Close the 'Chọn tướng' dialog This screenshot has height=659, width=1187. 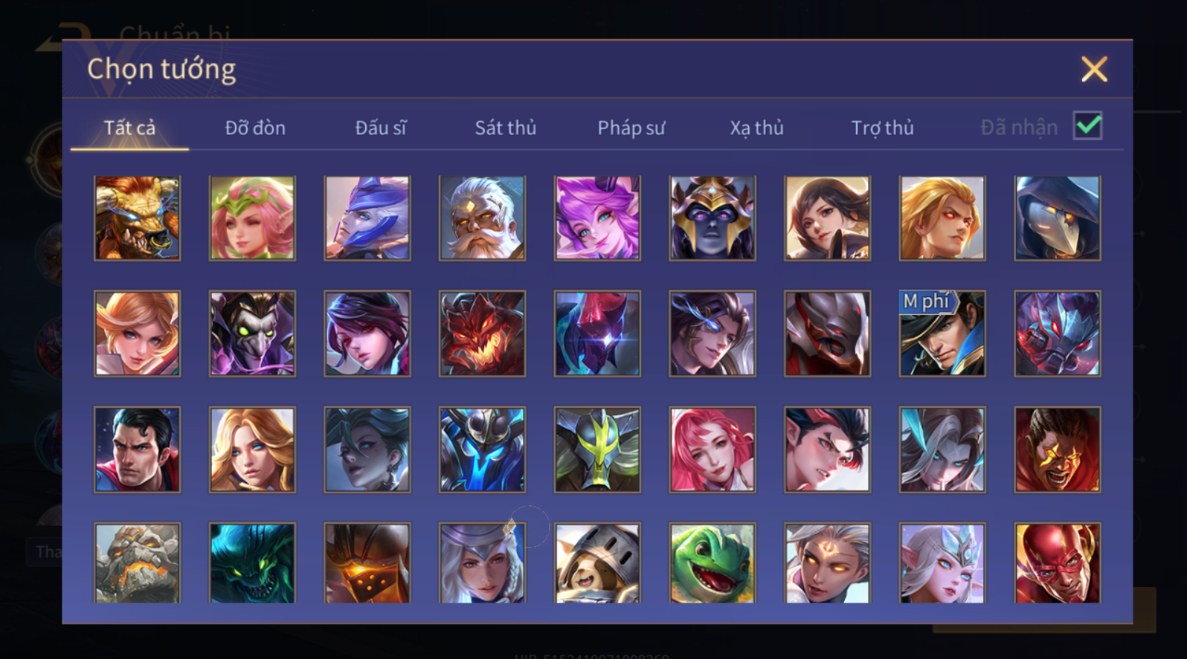[1094, 70]
